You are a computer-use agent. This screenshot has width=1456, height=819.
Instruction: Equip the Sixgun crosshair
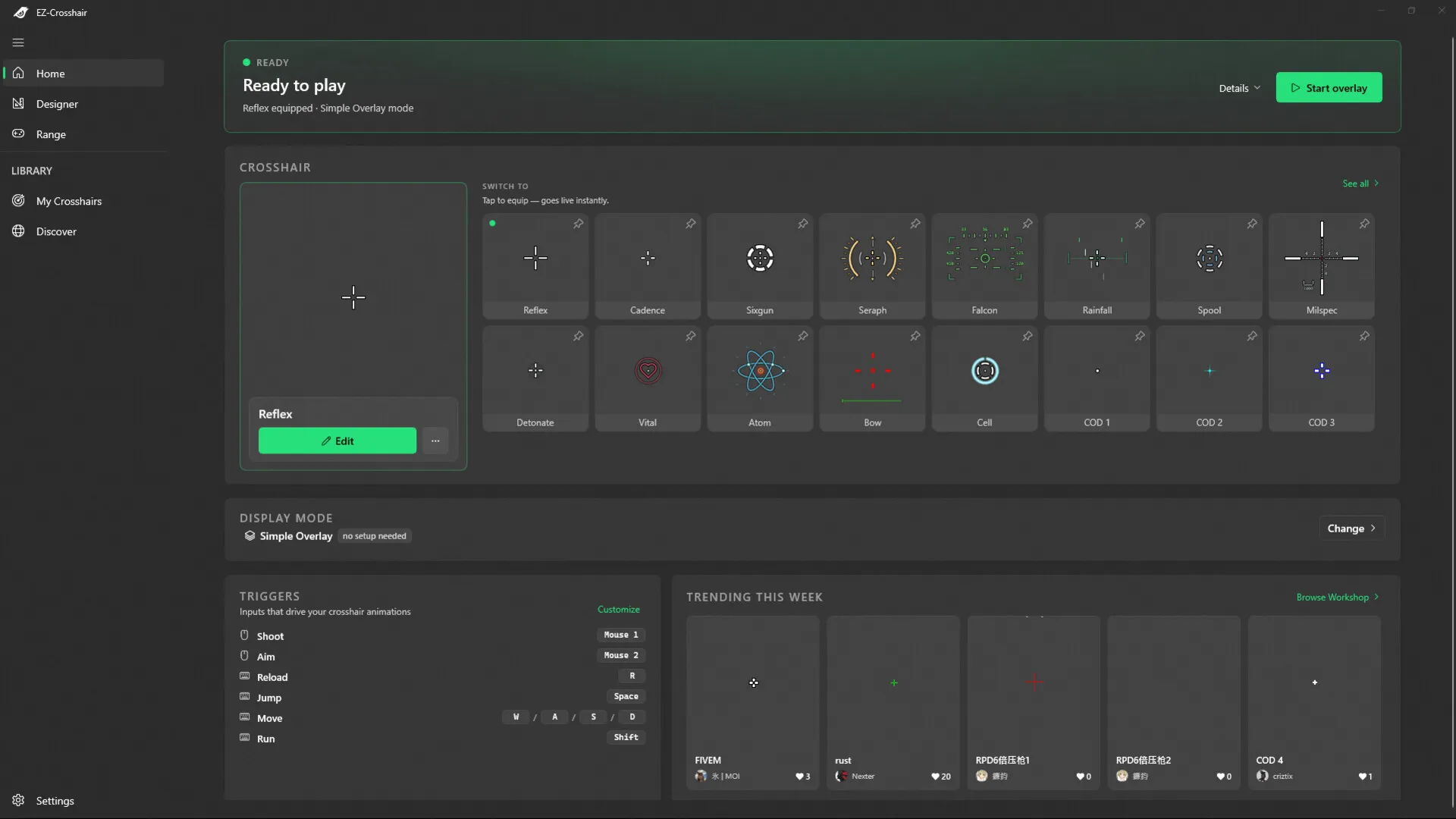(x=760, y=266)
